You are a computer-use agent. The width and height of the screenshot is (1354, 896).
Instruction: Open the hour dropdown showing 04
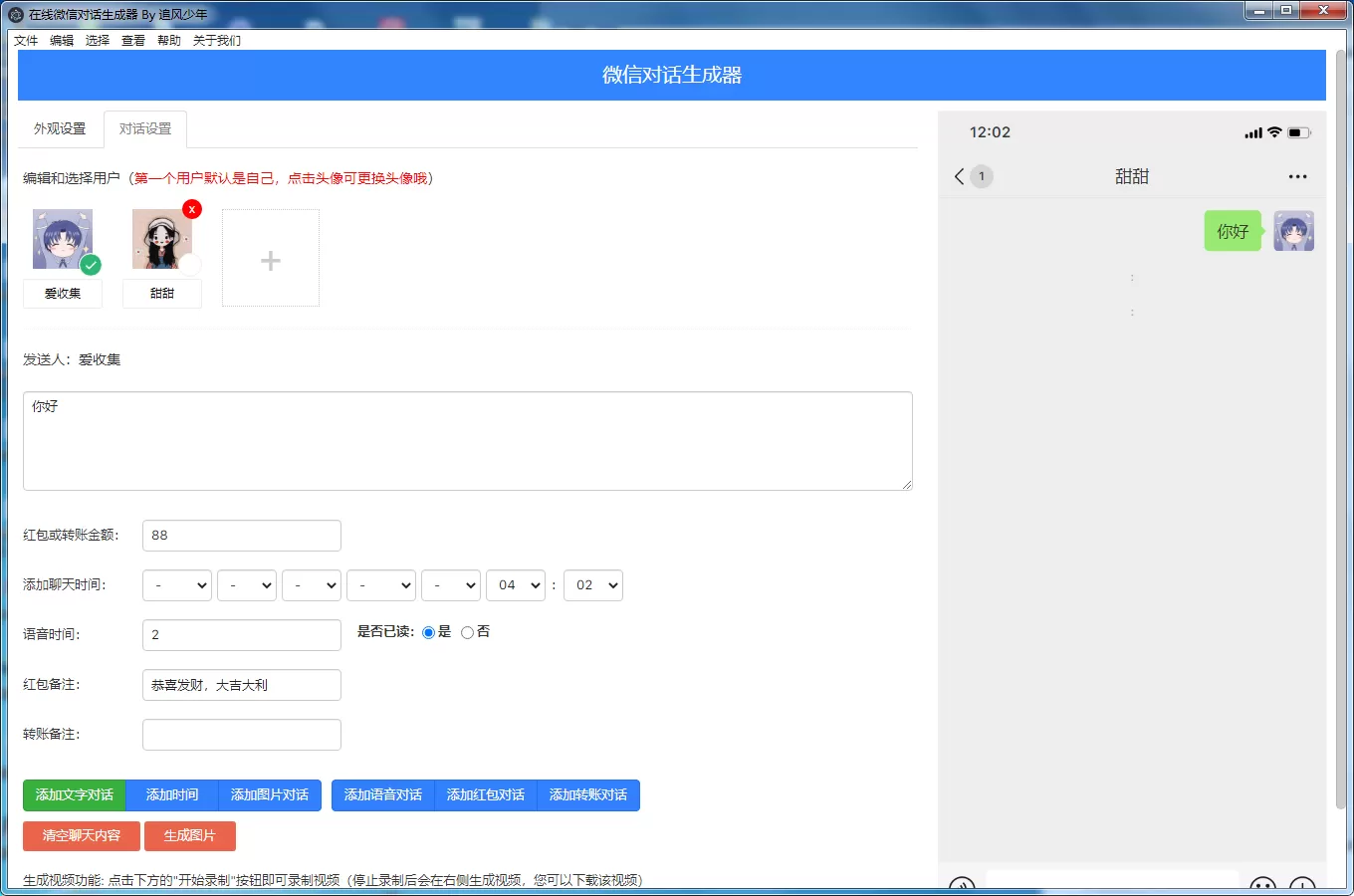pos(516,585)
